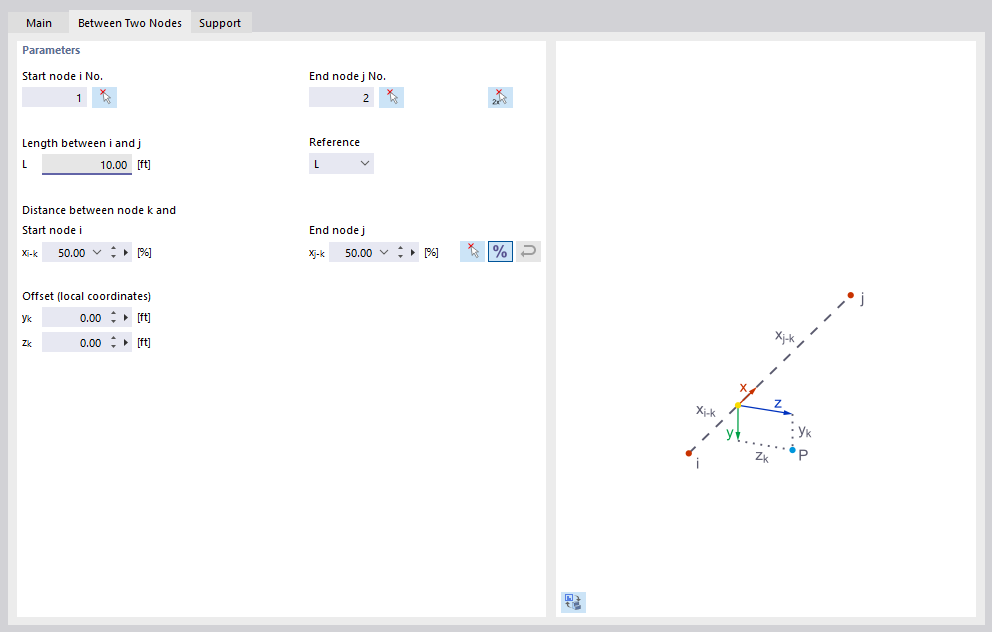Viewport: 992px width, 632px height.
Task: Open the Support tab
Action: 220,21
